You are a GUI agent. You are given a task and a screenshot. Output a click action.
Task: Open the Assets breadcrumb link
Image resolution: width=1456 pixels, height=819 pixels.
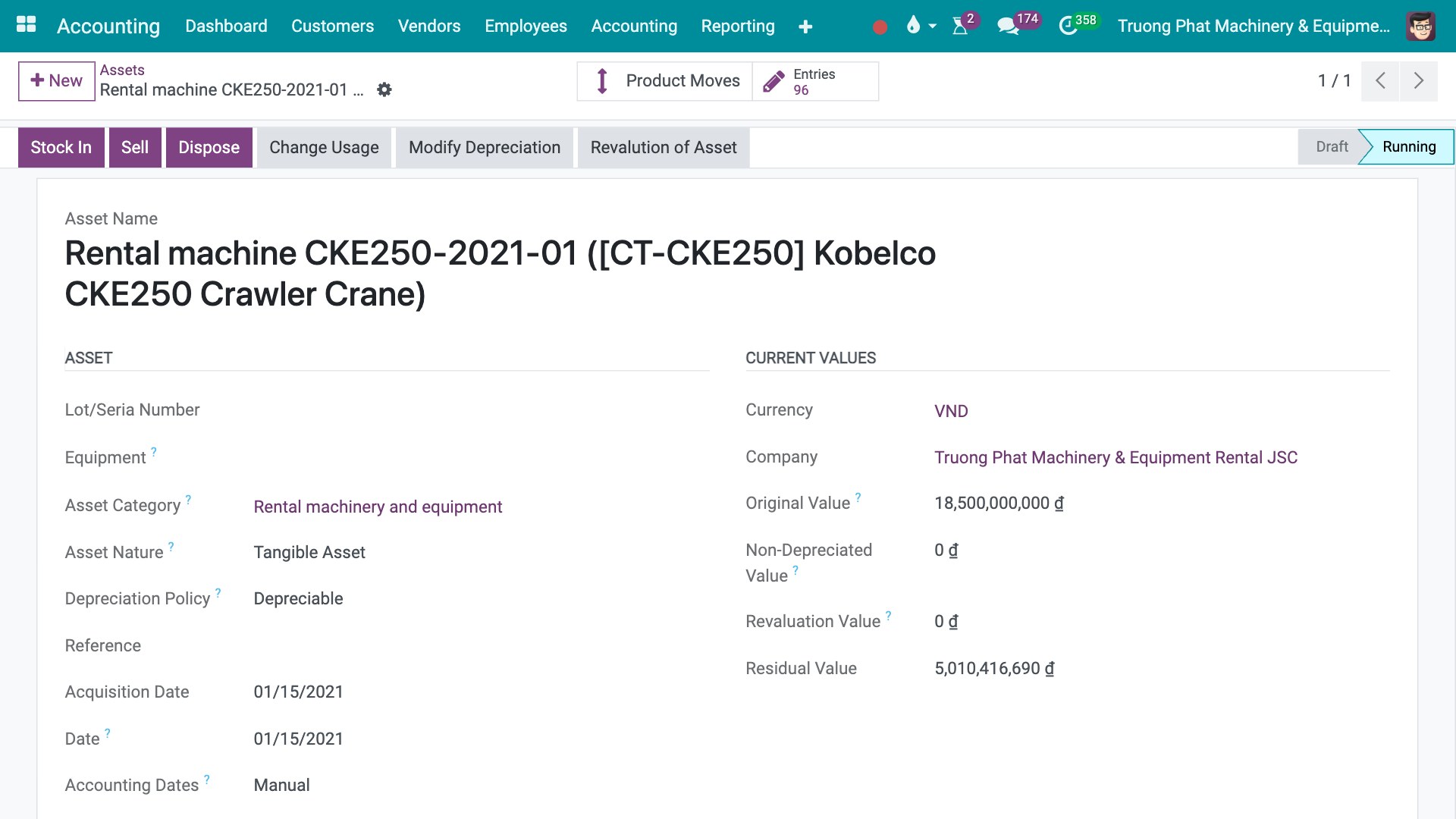122,70
